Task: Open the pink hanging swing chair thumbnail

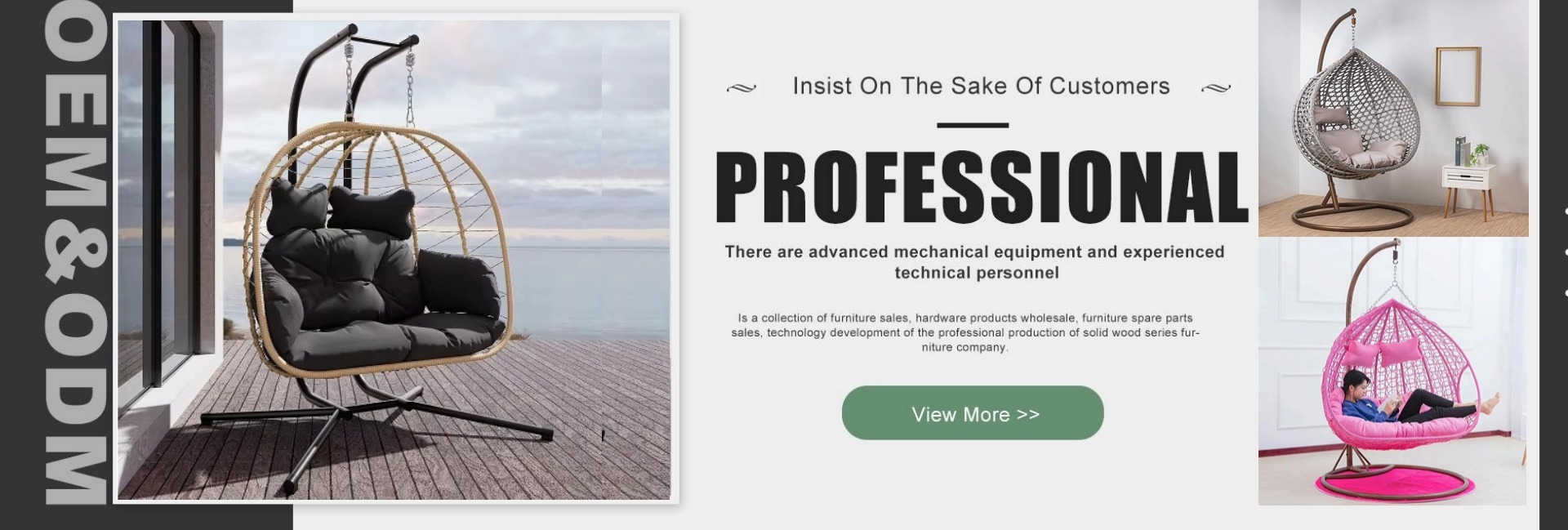Action: point(1392,372)
